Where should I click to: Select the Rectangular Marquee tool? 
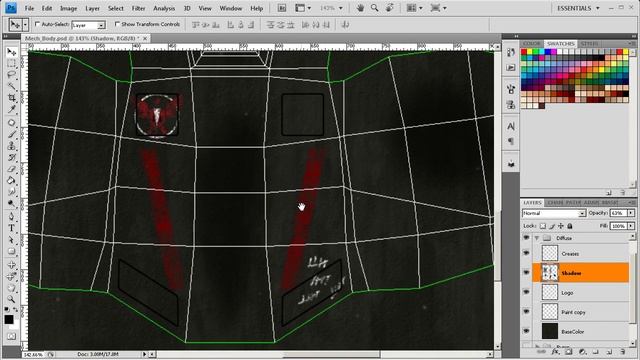point(11,63)
